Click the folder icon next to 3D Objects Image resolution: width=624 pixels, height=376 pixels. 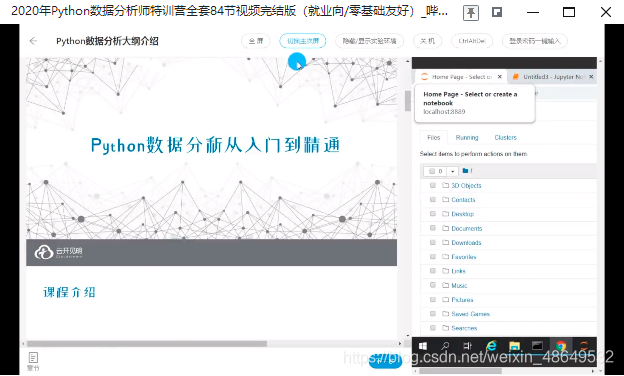click(x=446, y=185)
